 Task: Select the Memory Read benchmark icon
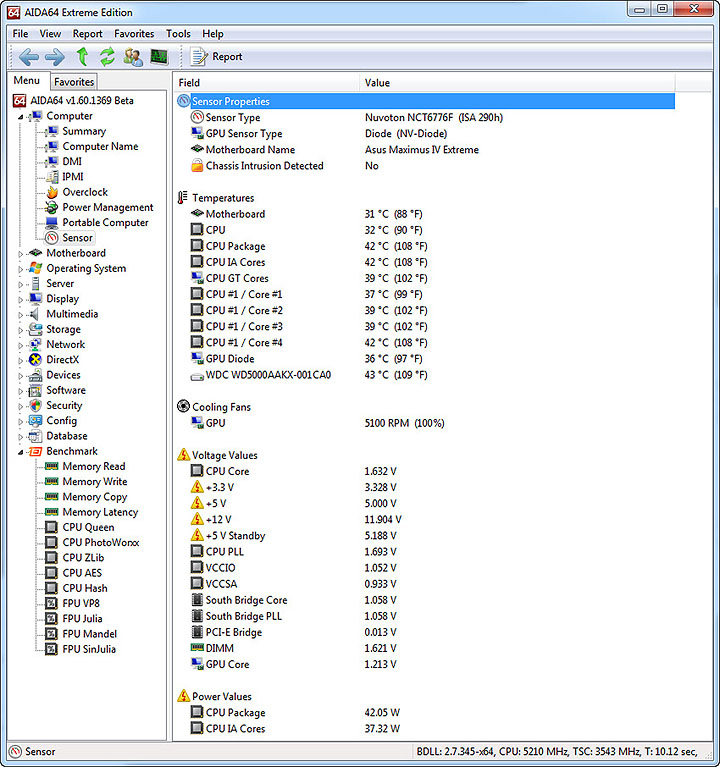[x=51, y=466]
